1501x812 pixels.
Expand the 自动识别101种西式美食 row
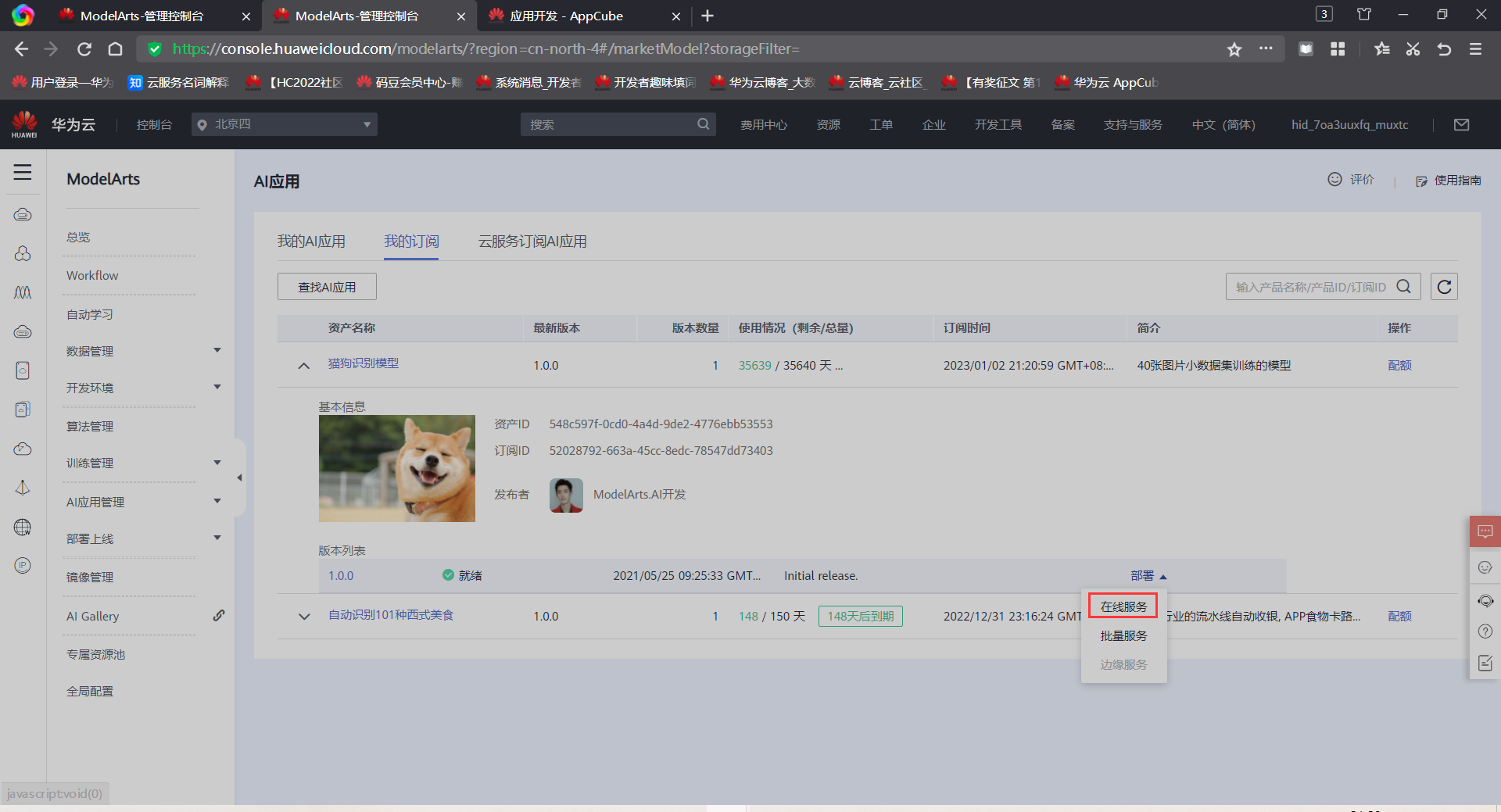[x=304, y=617]
